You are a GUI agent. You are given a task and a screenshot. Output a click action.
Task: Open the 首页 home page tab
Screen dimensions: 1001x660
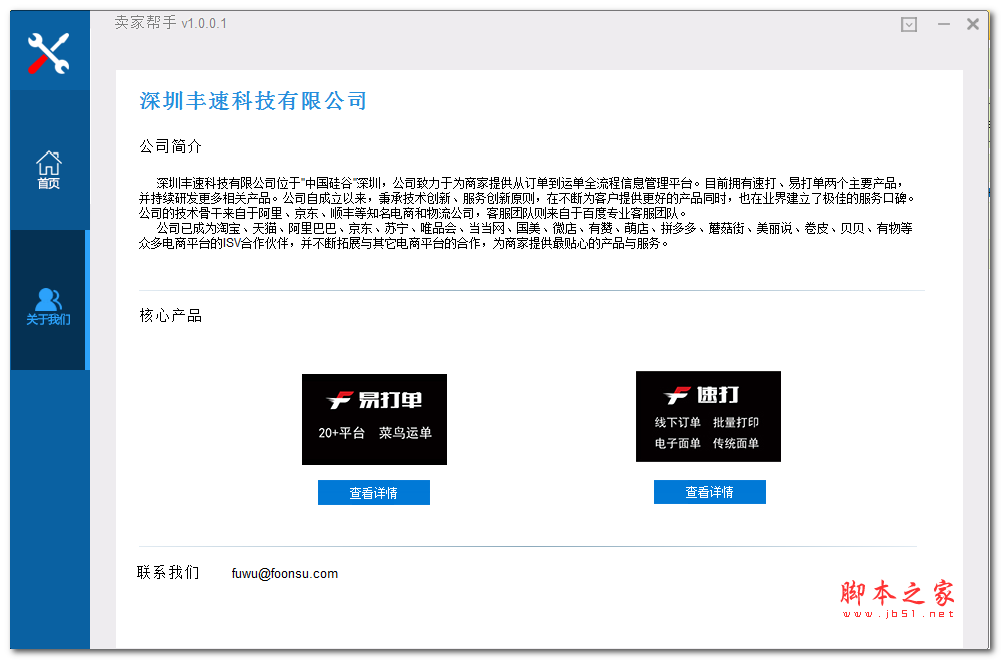(49, 170)
